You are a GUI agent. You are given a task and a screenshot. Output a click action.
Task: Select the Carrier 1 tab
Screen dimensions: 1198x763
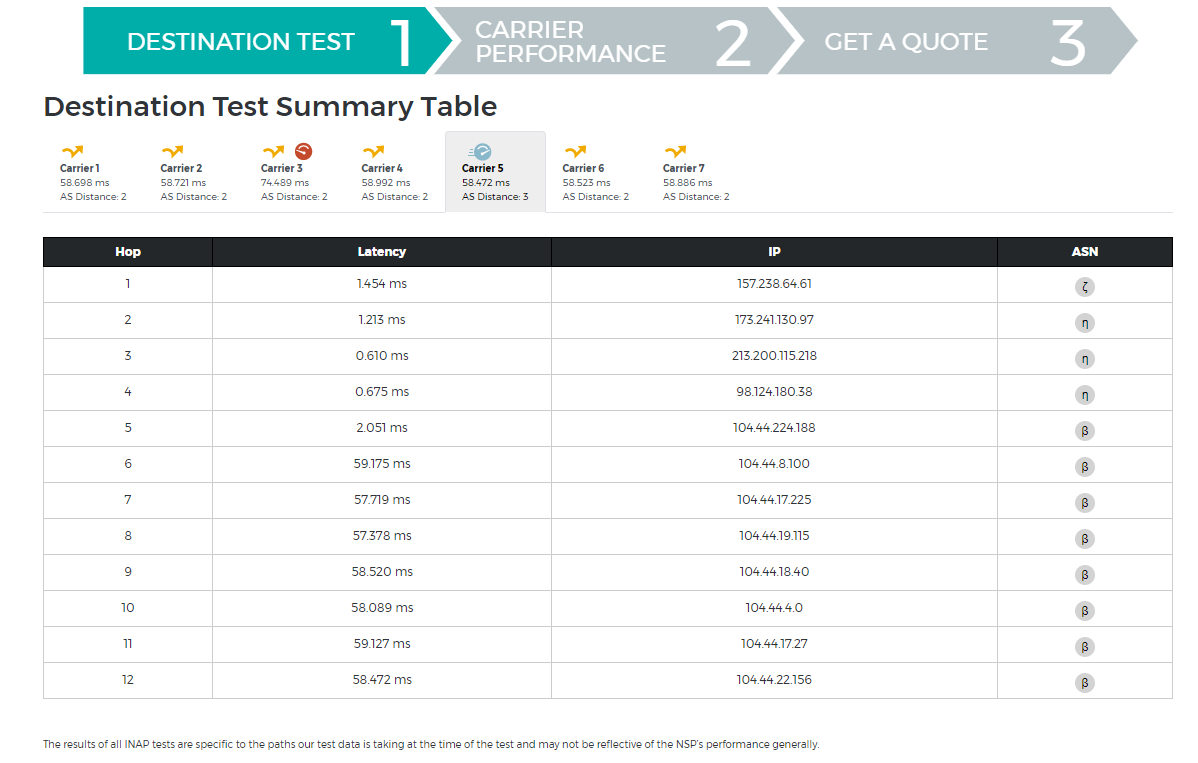pos(93,173)
